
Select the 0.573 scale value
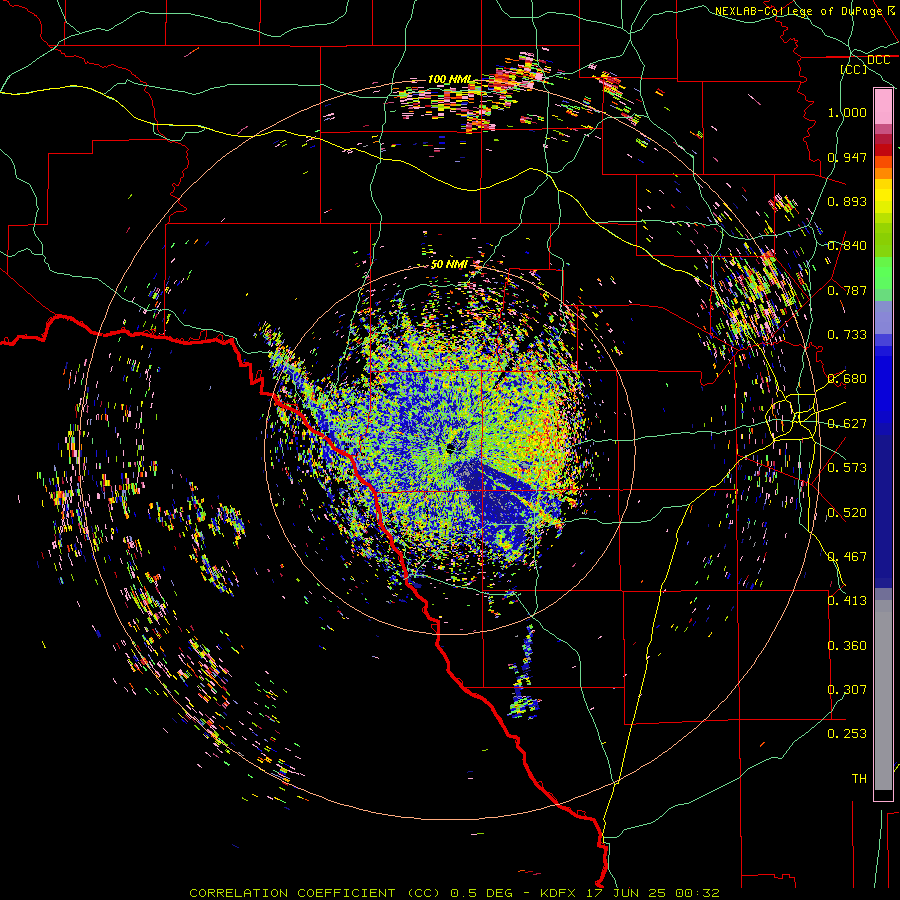coord(847,468)
